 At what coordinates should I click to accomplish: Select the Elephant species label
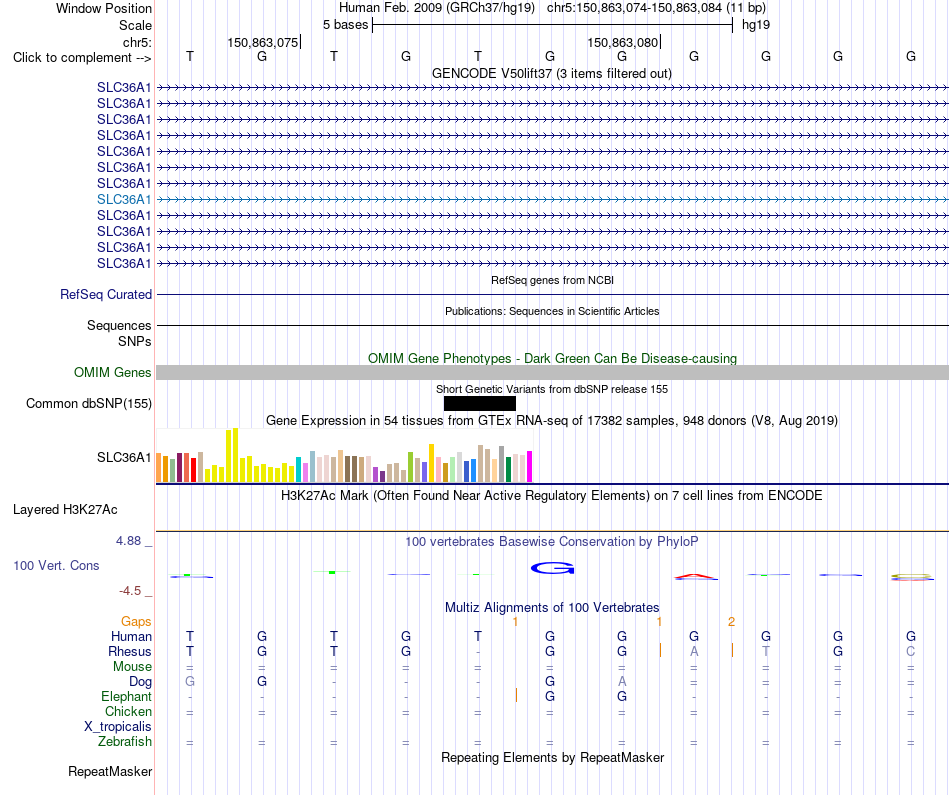point(126,696)
